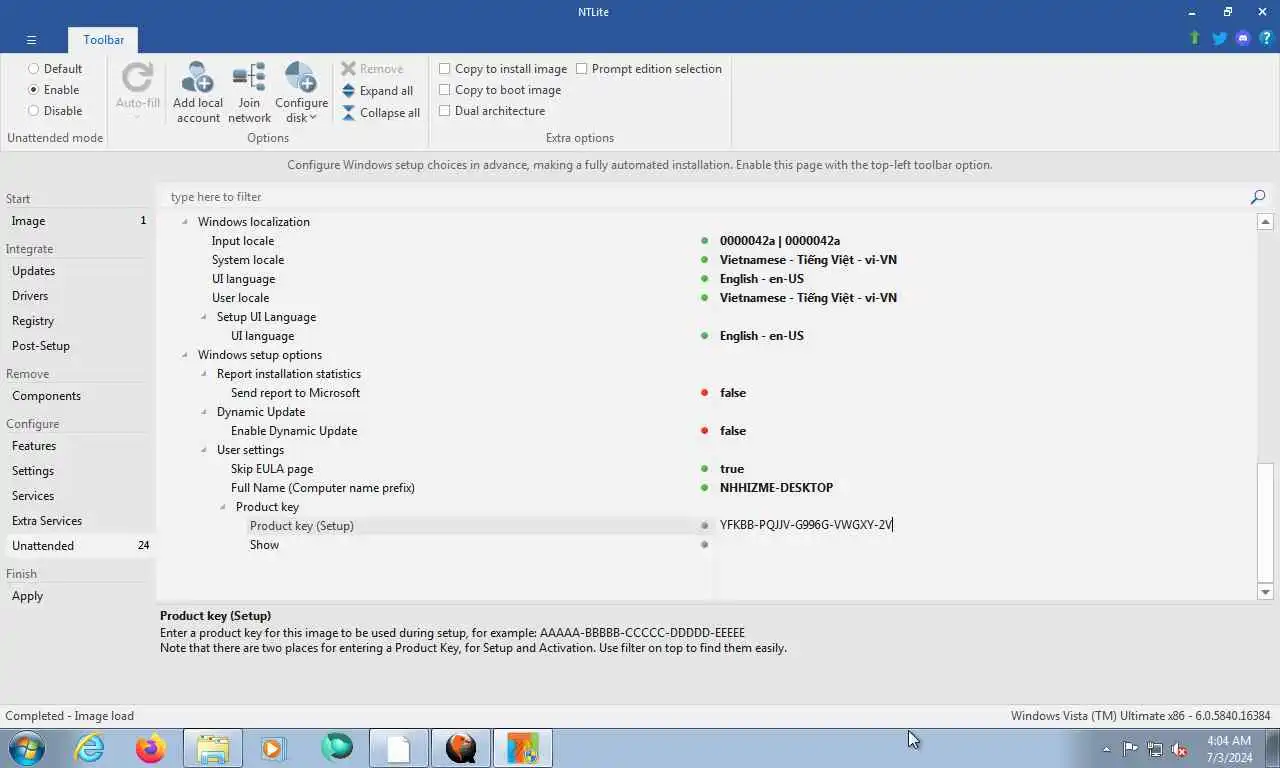The width and height of the screenshot is (1280, 768).
Task: Open the Extra Services page
Action: (77, 521)
